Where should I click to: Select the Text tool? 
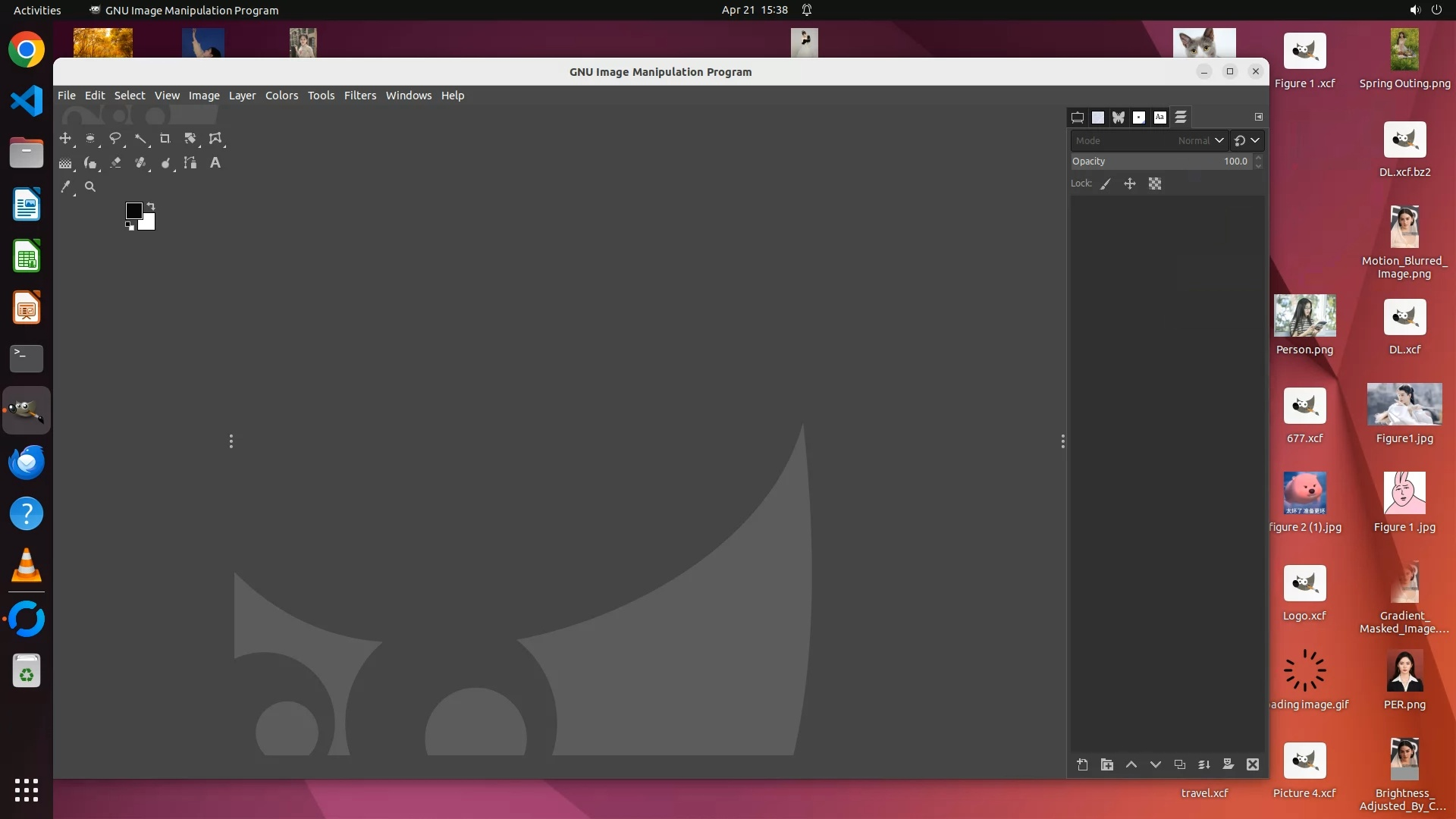coord(215,163)
